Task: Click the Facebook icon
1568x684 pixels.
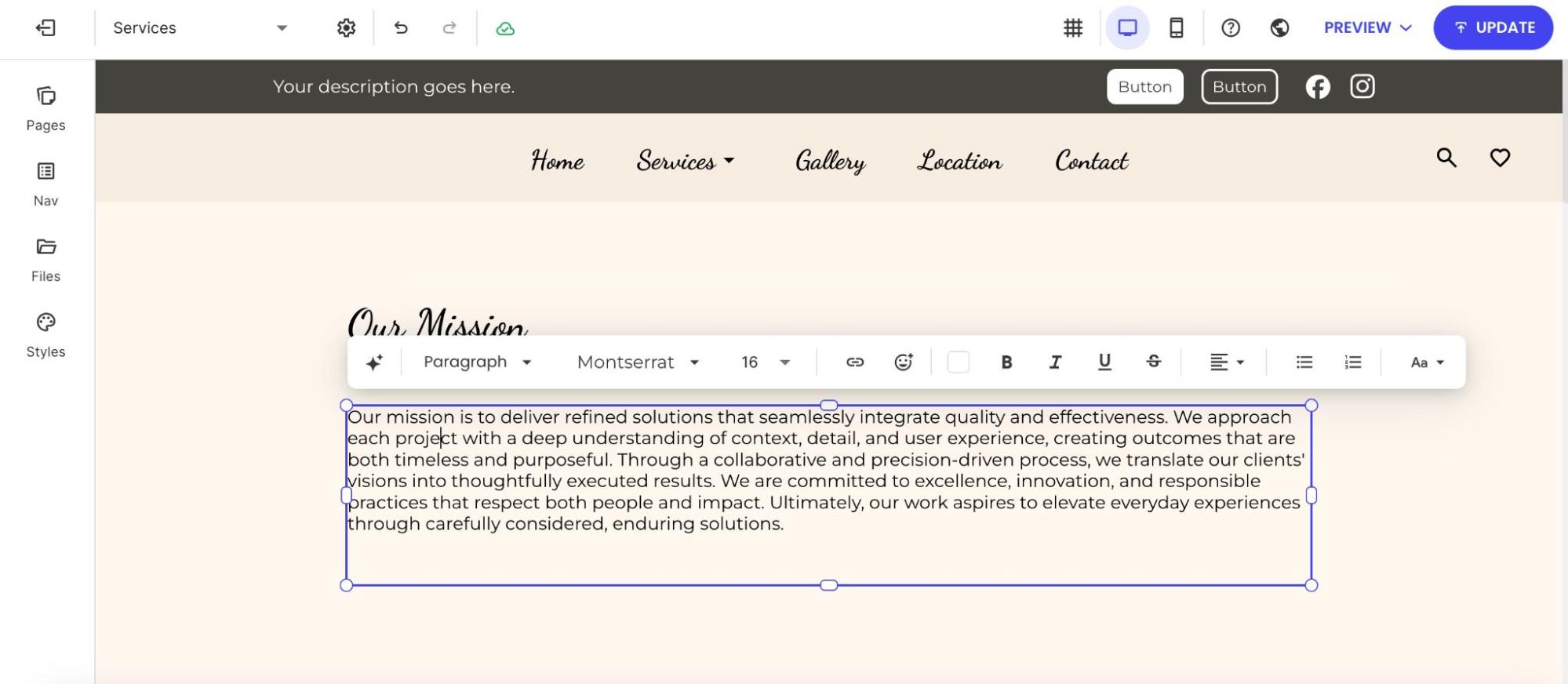Action: click(1318, 86)
